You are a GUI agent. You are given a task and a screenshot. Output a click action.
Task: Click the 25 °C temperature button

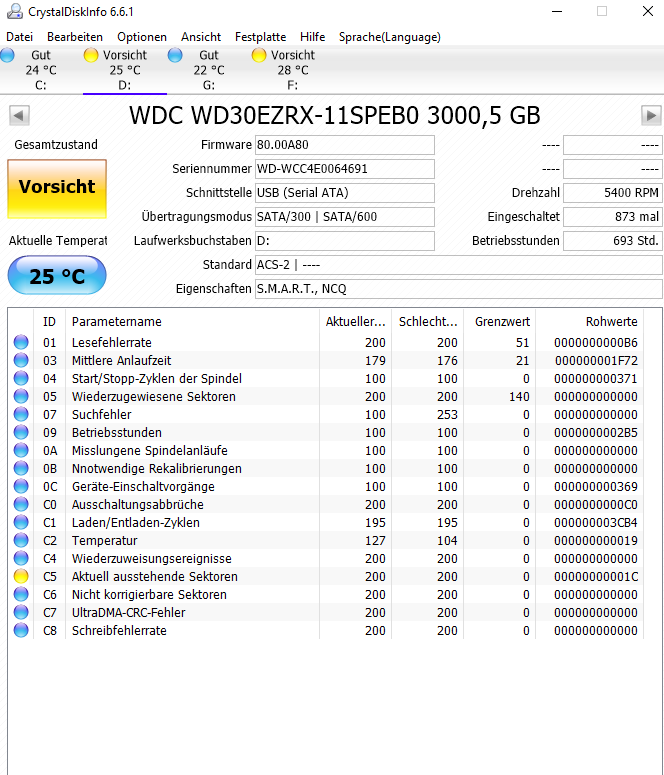click(x=57, y=275)
